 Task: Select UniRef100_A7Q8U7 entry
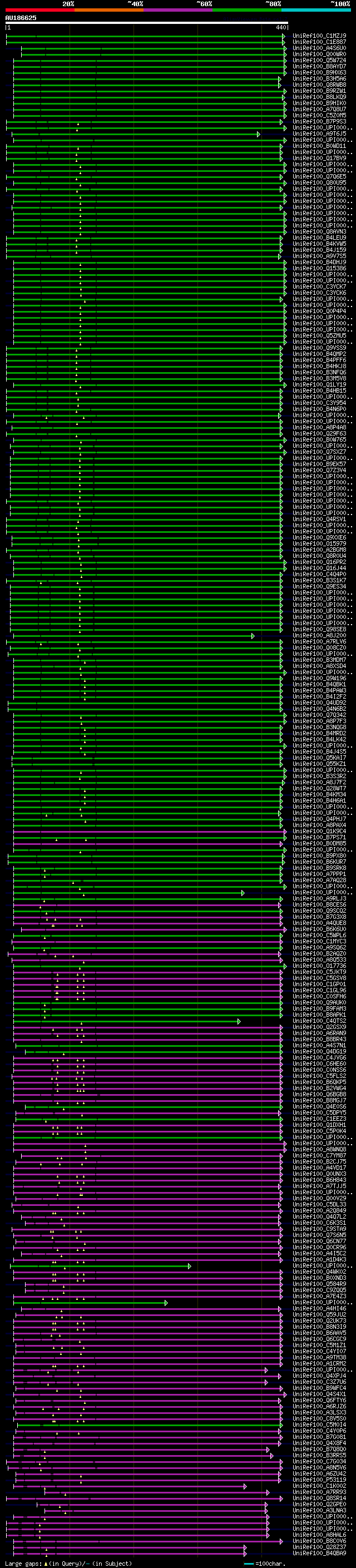[x=319, y=110]
